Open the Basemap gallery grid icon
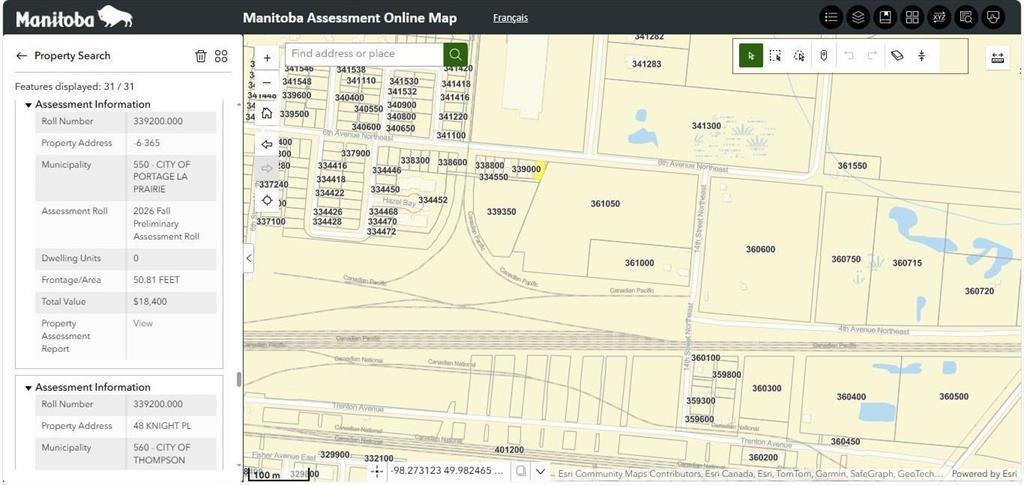Image resolution: width=1024 pixels, height=485 pixels. tap(912, 17)
